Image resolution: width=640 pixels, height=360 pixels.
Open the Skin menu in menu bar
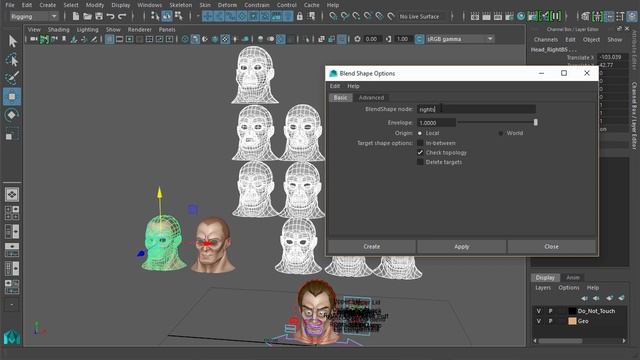pyautogui.click(x=205, y=5)
